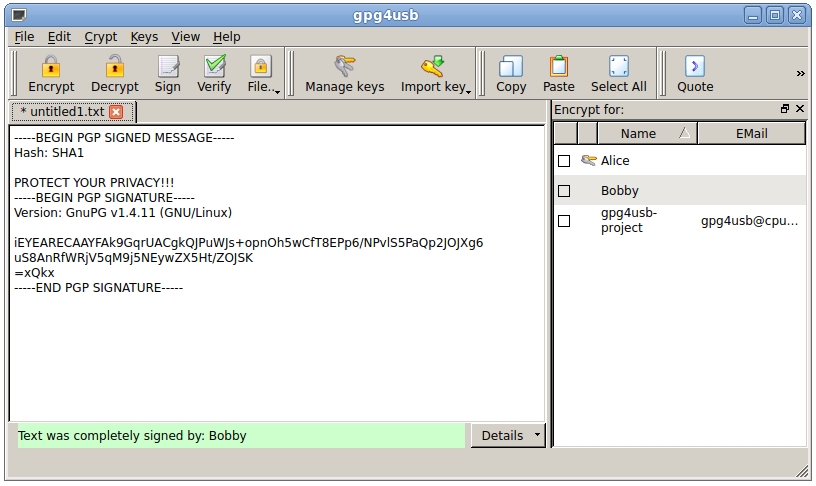The width and height of the screenshot is (816, 486).
Task: Open the Details dropdown button
Action: (508, 436)
